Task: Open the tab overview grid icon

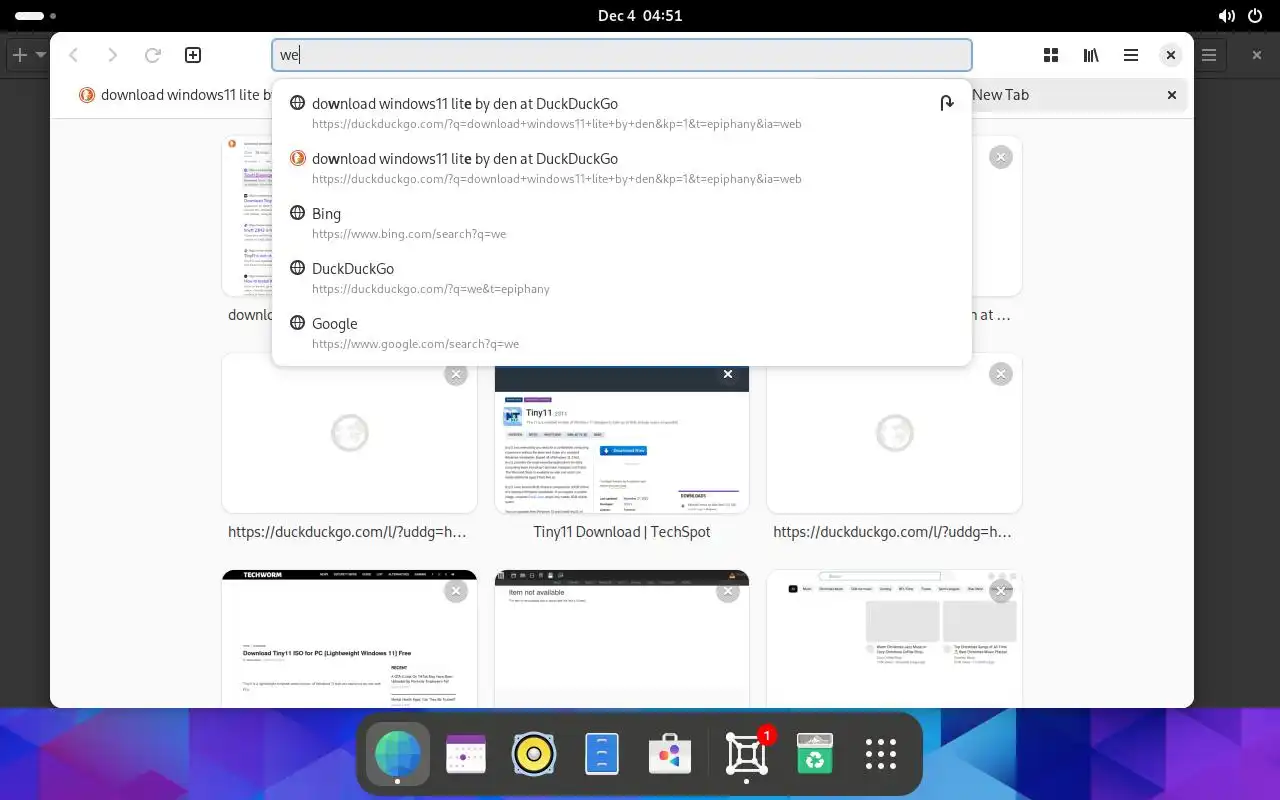Action: click(x=1051, y=55)
